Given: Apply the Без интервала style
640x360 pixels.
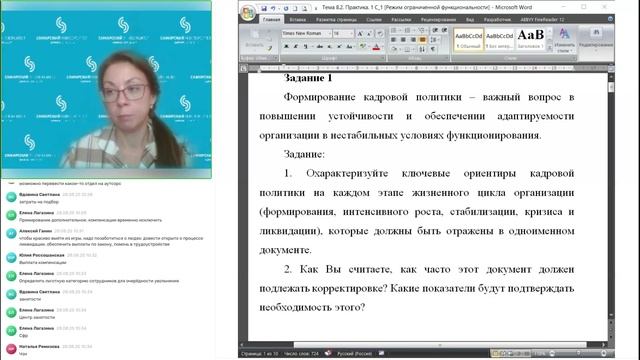Looking at the screenshot, I should click(x=500, y=40).
